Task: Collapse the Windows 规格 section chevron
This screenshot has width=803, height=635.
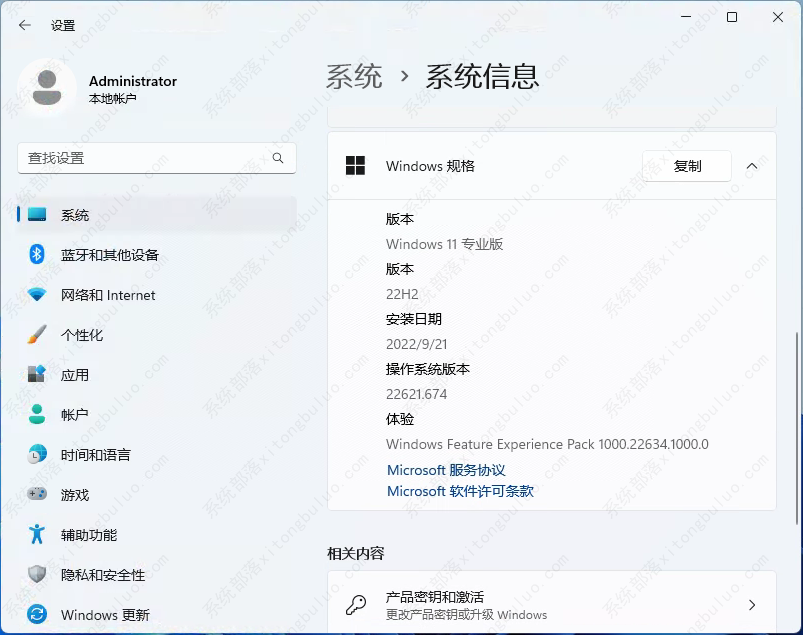Action: click(x=752, y=166)
